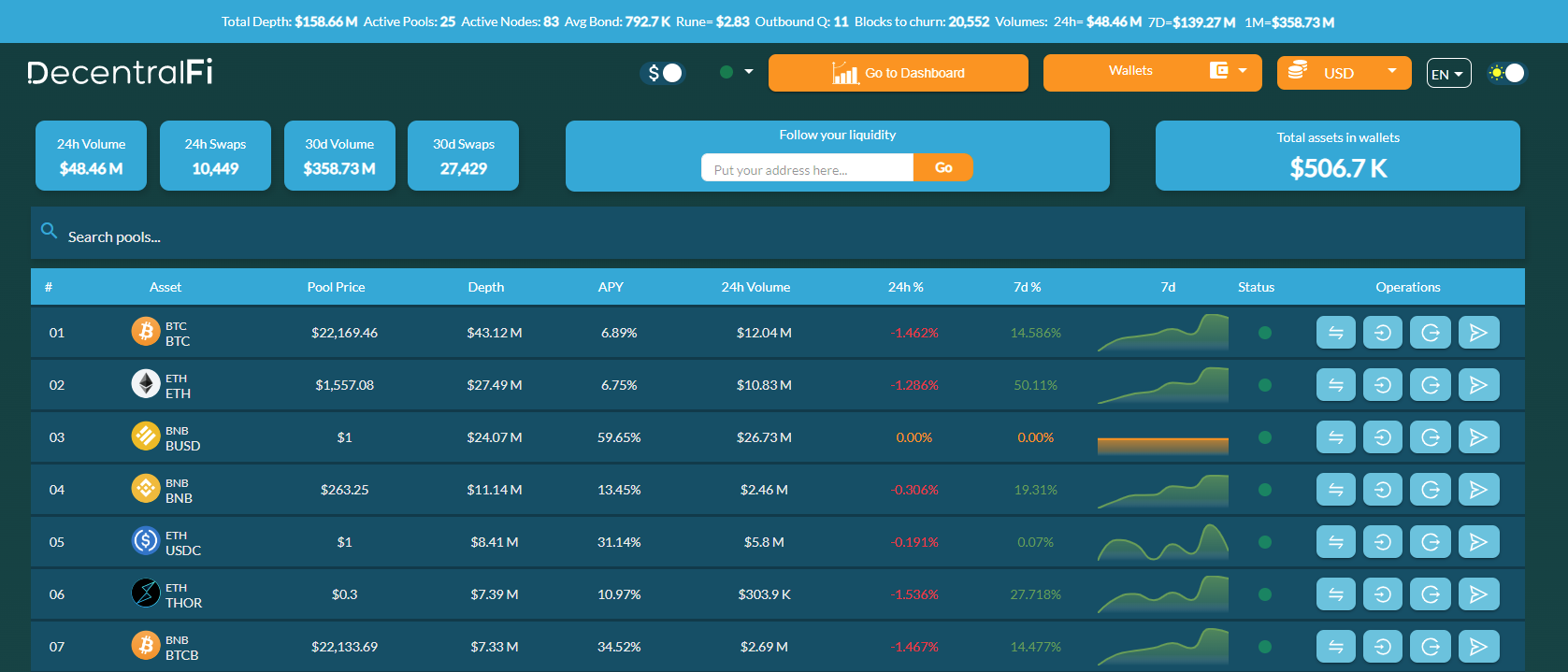Send icon in the BTCB row
Screen dimensions: 1568x672
pos(1478,647)
